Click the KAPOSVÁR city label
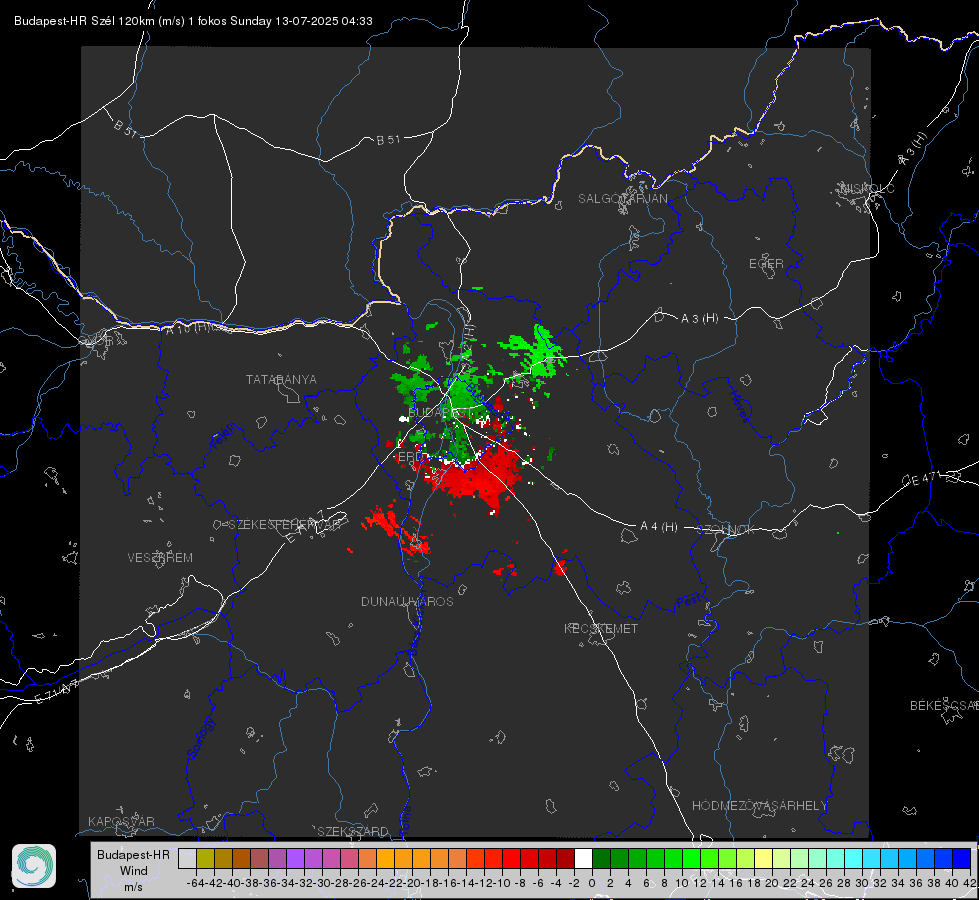 tap(121, 821)
